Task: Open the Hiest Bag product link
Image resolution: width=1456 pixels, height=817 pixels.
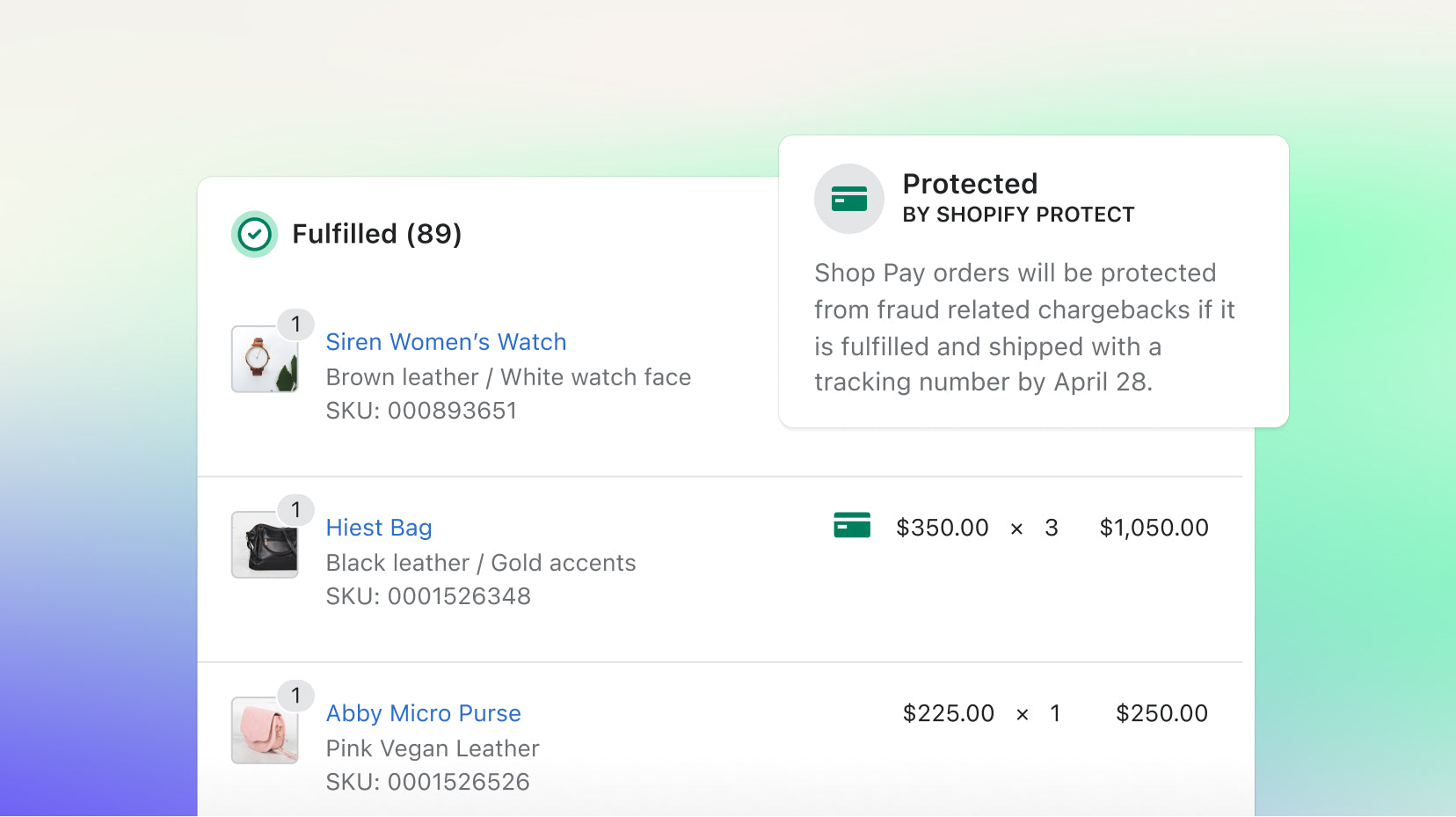Action: [378, 528]
